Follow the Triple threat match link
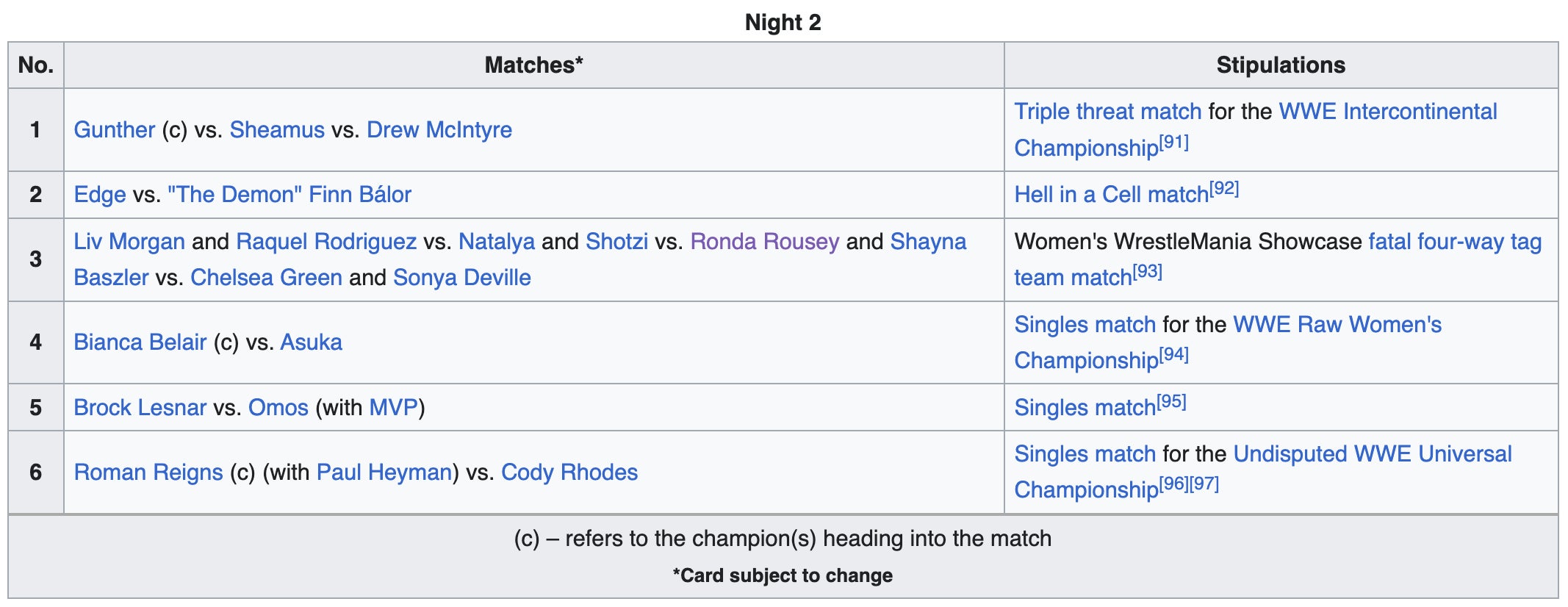Viewport: 1568px width, 607px height. [1107, 112]
